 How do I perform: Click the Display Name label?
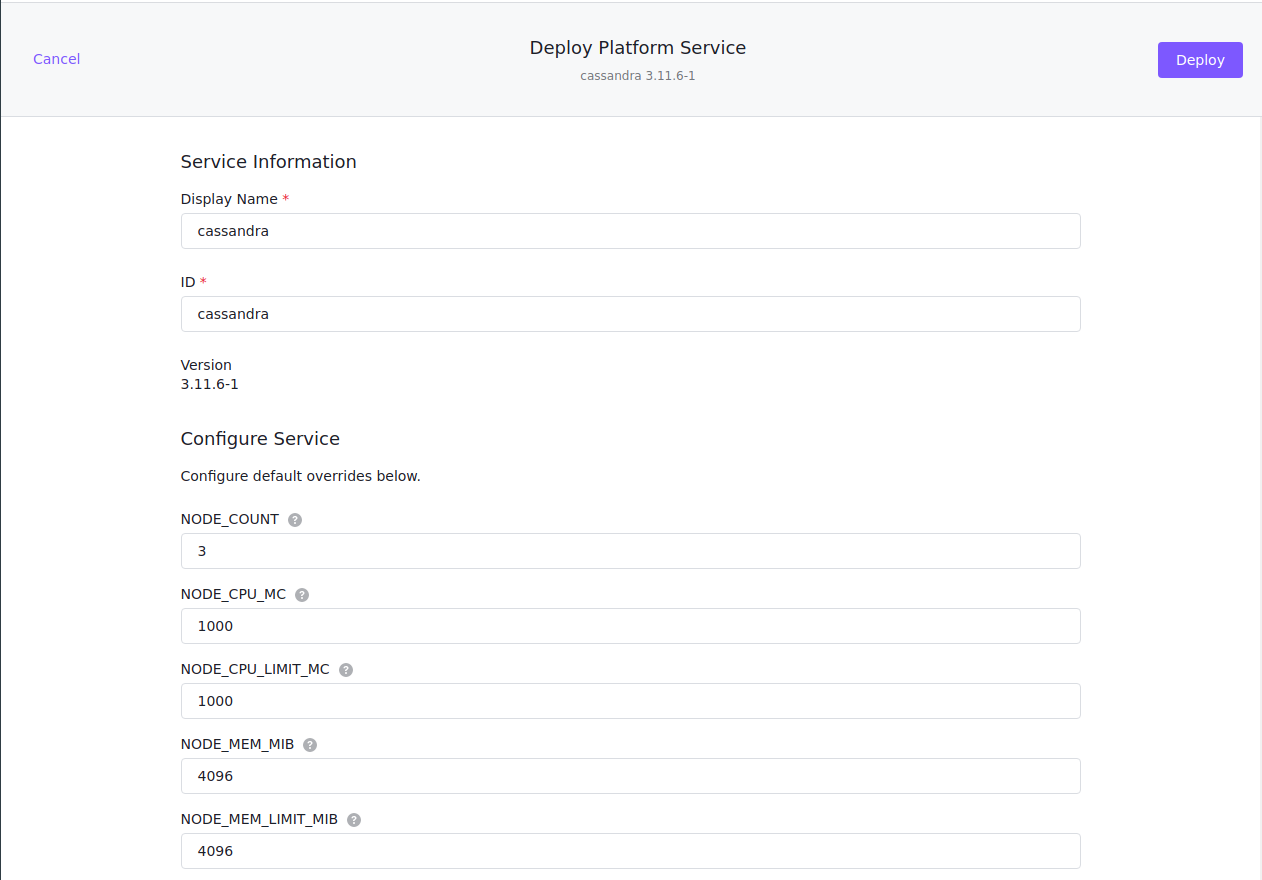pos(230,199)
